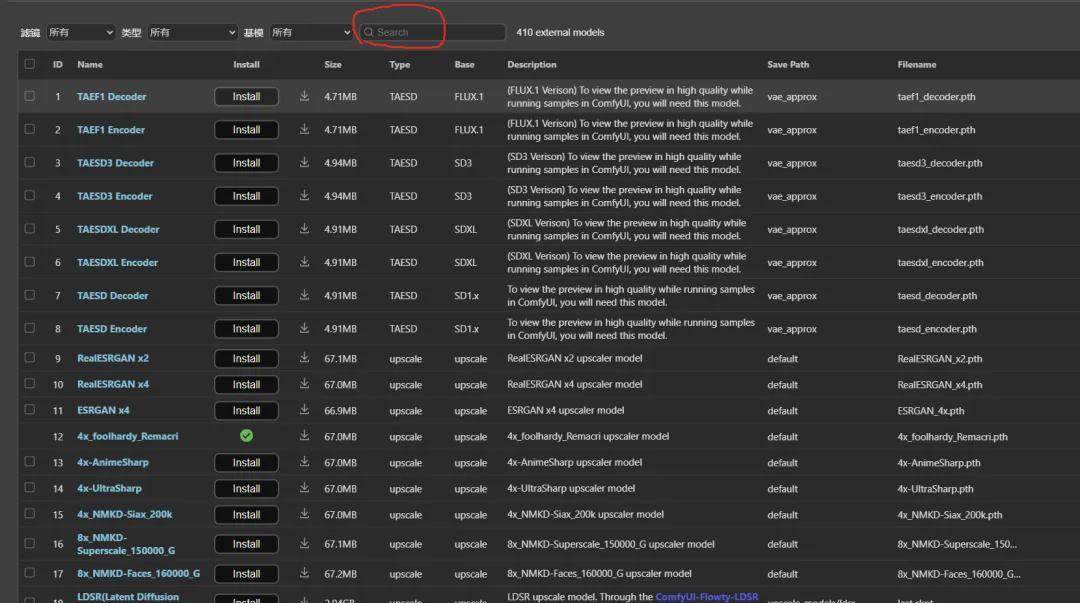The image size is (1080, 603).
Task: Click the download icon for RealESRGAN x2
Action: click(304, 358)
